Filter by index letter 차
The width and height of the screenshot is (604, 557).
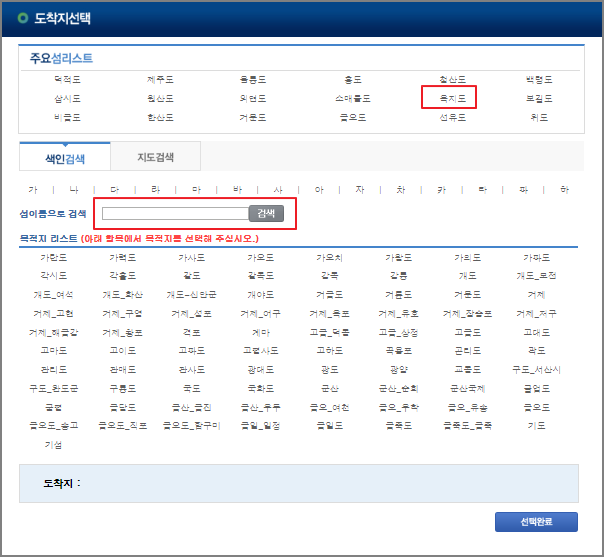401,190
